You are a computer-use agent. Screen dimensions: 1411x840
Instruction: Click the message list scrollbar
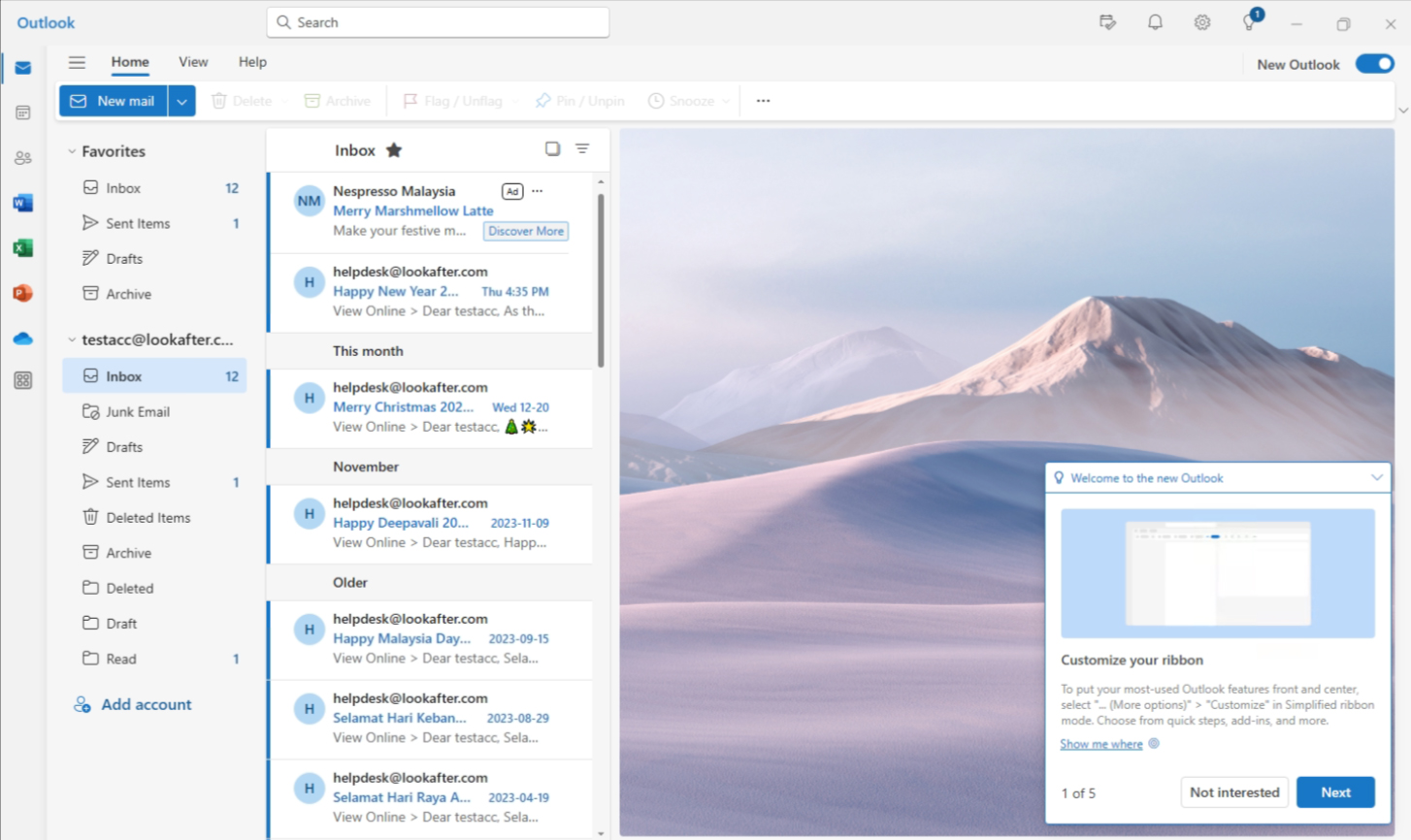coord(601,281)
